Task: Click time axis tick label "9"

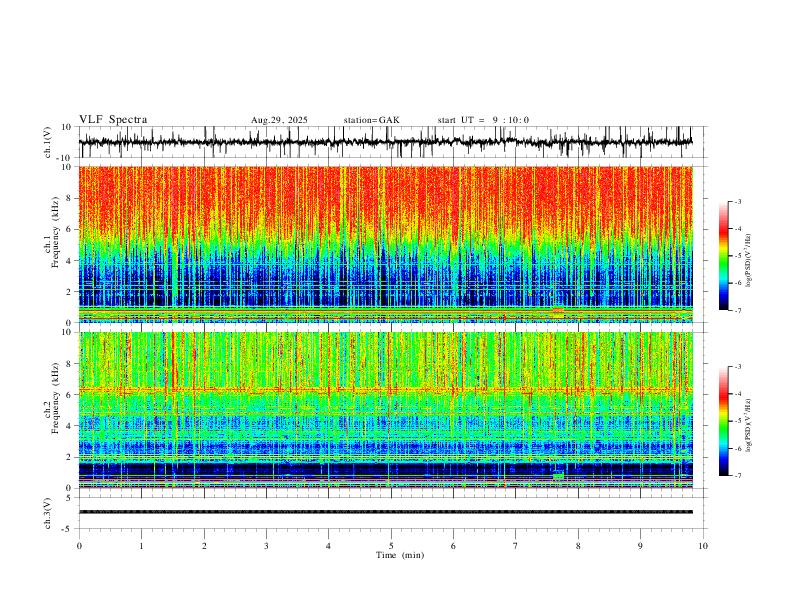Action: click(640, 546)
